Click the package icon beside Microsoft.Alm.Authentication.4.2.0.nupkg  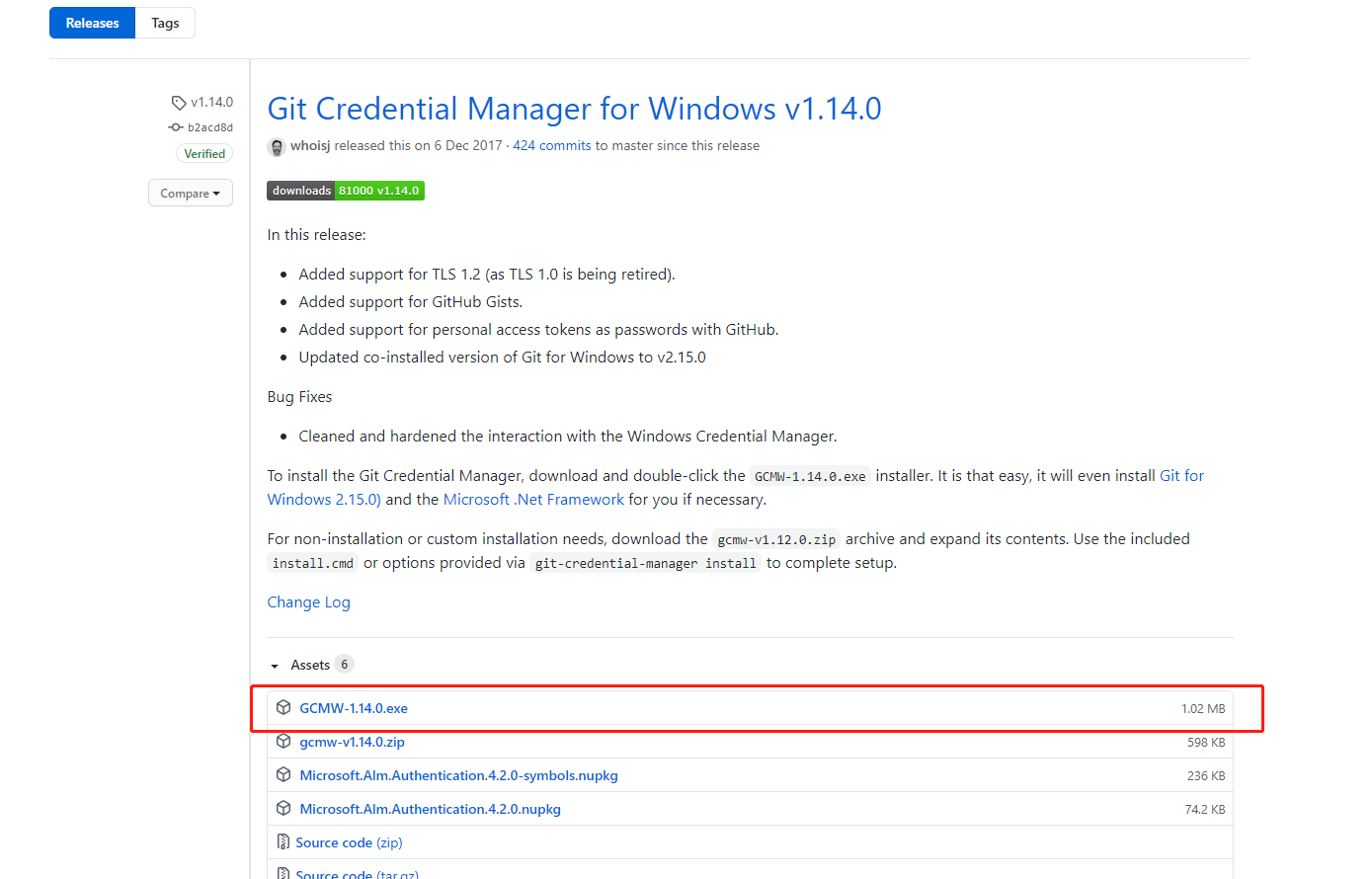click(x=284, y=809)
